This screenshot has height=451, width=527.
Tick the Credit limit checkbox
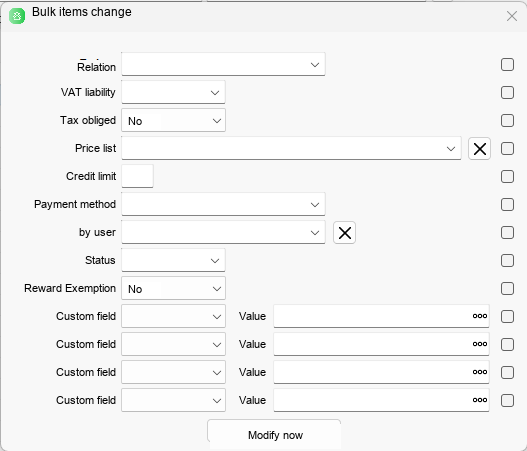coord(507,176)
